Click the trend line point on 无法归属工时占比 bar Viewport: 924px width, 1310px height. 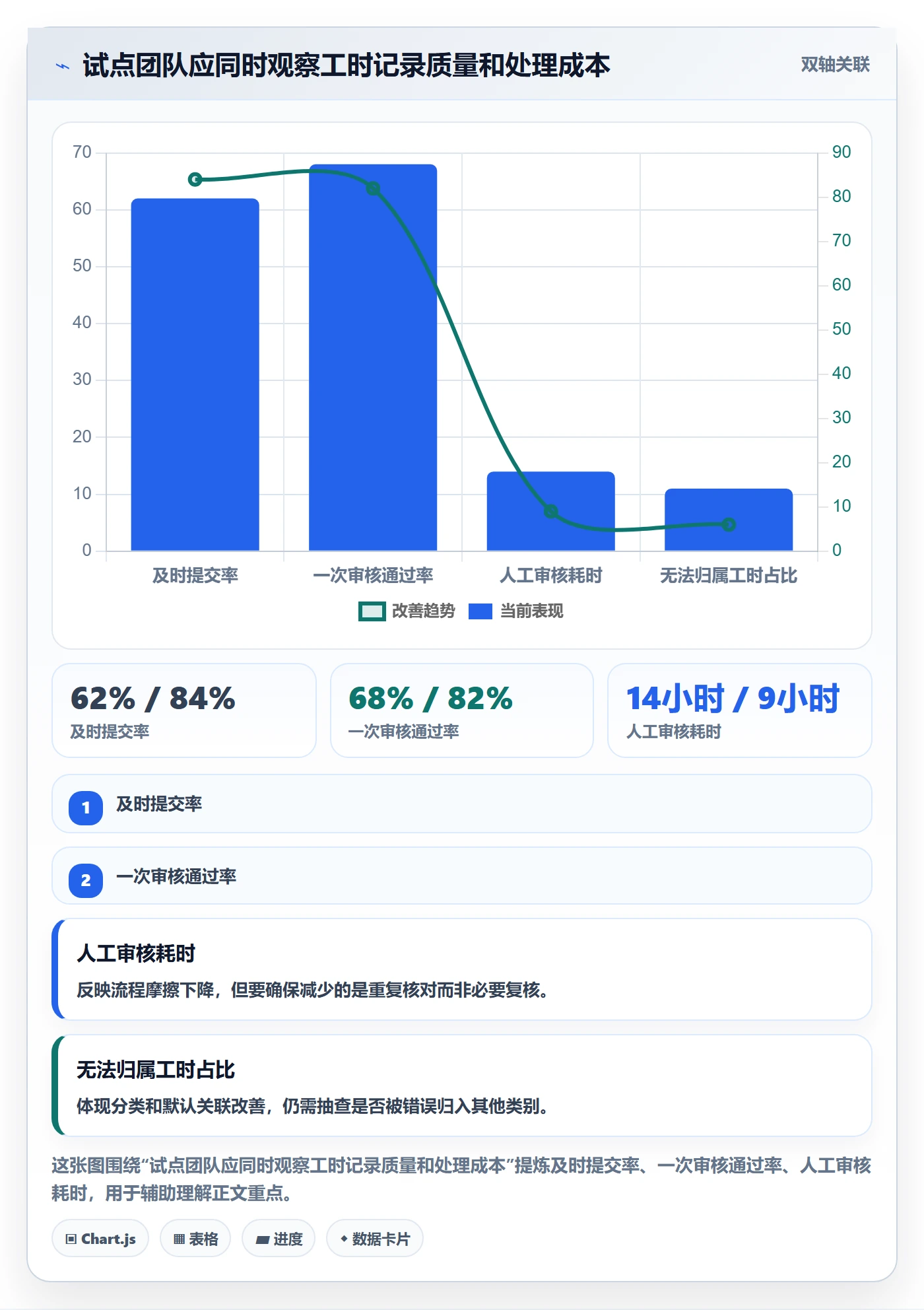pos(729,524)
